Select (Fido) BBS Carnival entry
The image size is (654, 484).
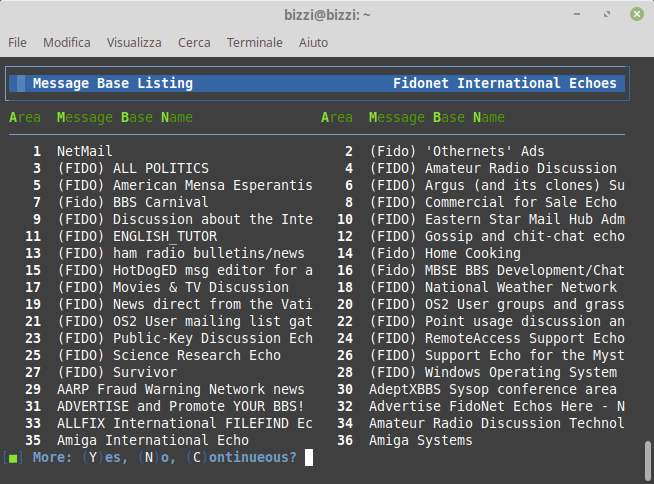tap(133, 202)
